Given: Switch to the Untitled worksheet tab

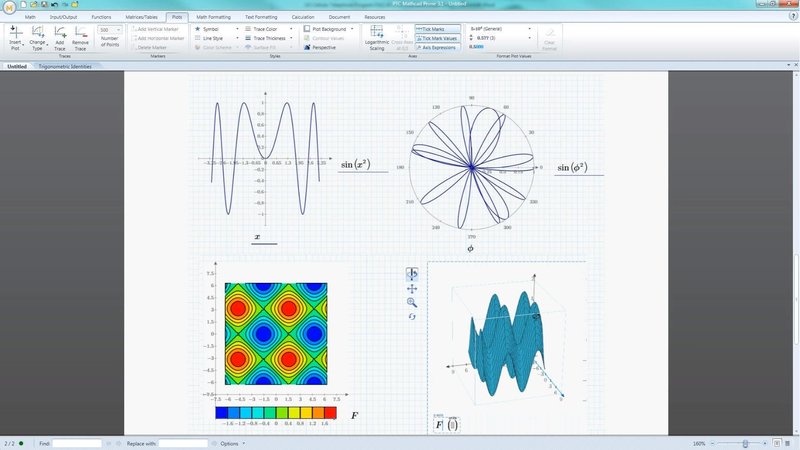Looking at the screenshot, I should (17, 66).
